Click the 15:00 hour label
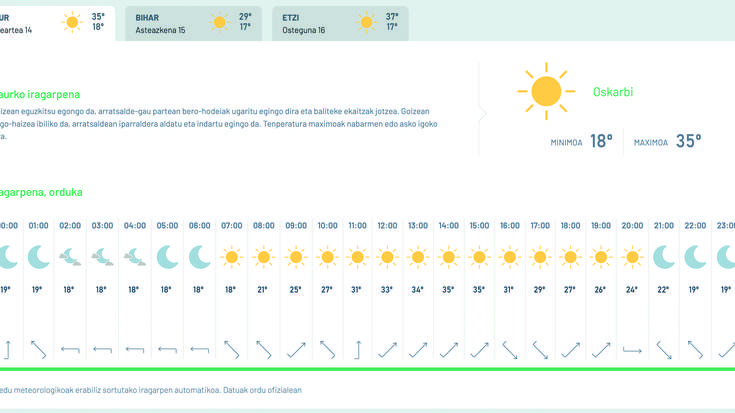Image resolution: width=735 pixels, height=413 pixels. 479,226
